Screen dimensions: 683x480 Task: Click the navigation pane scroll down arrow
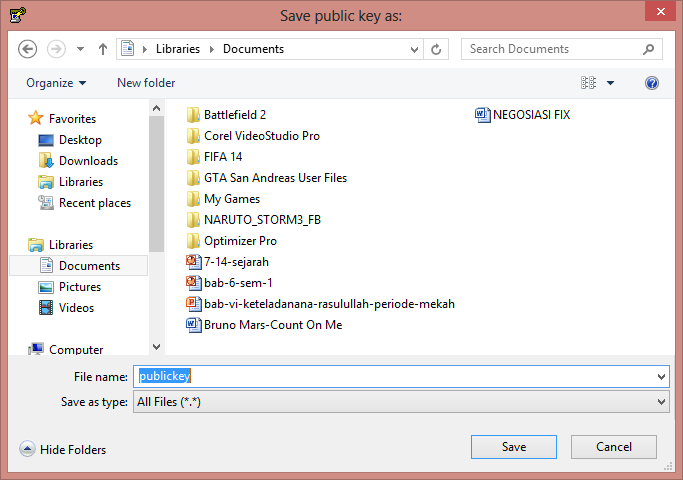(157, 346)
